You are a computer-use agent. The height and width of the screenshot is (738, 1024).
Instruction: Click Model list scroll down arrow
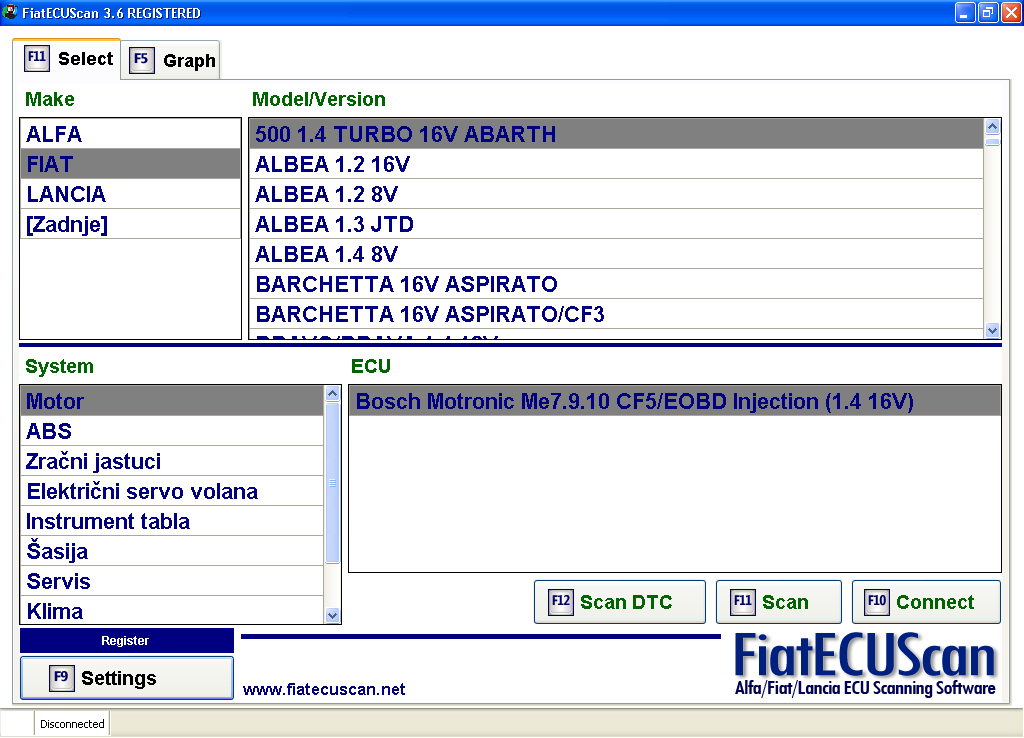click(993, 330)
